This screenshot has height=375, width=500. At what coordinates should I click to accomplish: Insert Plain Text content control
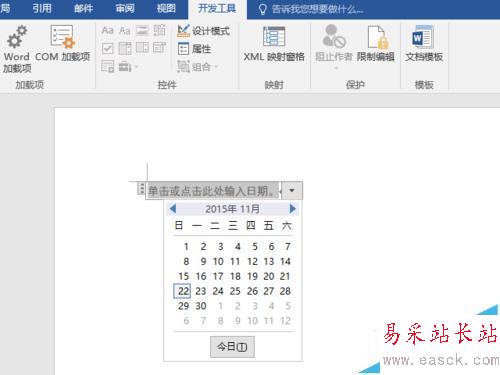click(x=125, y=31)
